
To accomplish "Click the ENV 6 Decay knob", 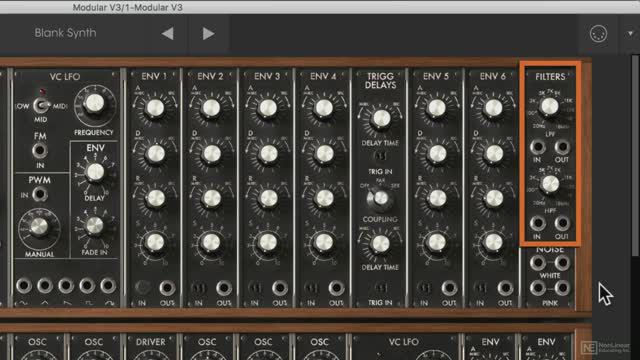I will (x=494, y=154).
